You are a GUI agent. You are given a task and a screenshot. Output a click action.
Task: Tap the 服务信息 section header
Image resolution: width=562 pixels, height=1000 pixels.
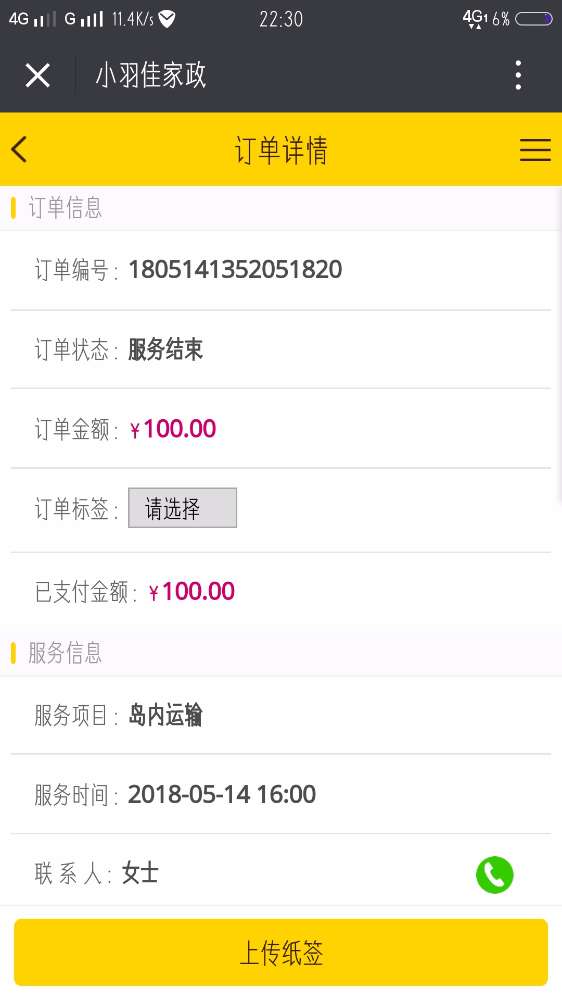click(65, 653)
